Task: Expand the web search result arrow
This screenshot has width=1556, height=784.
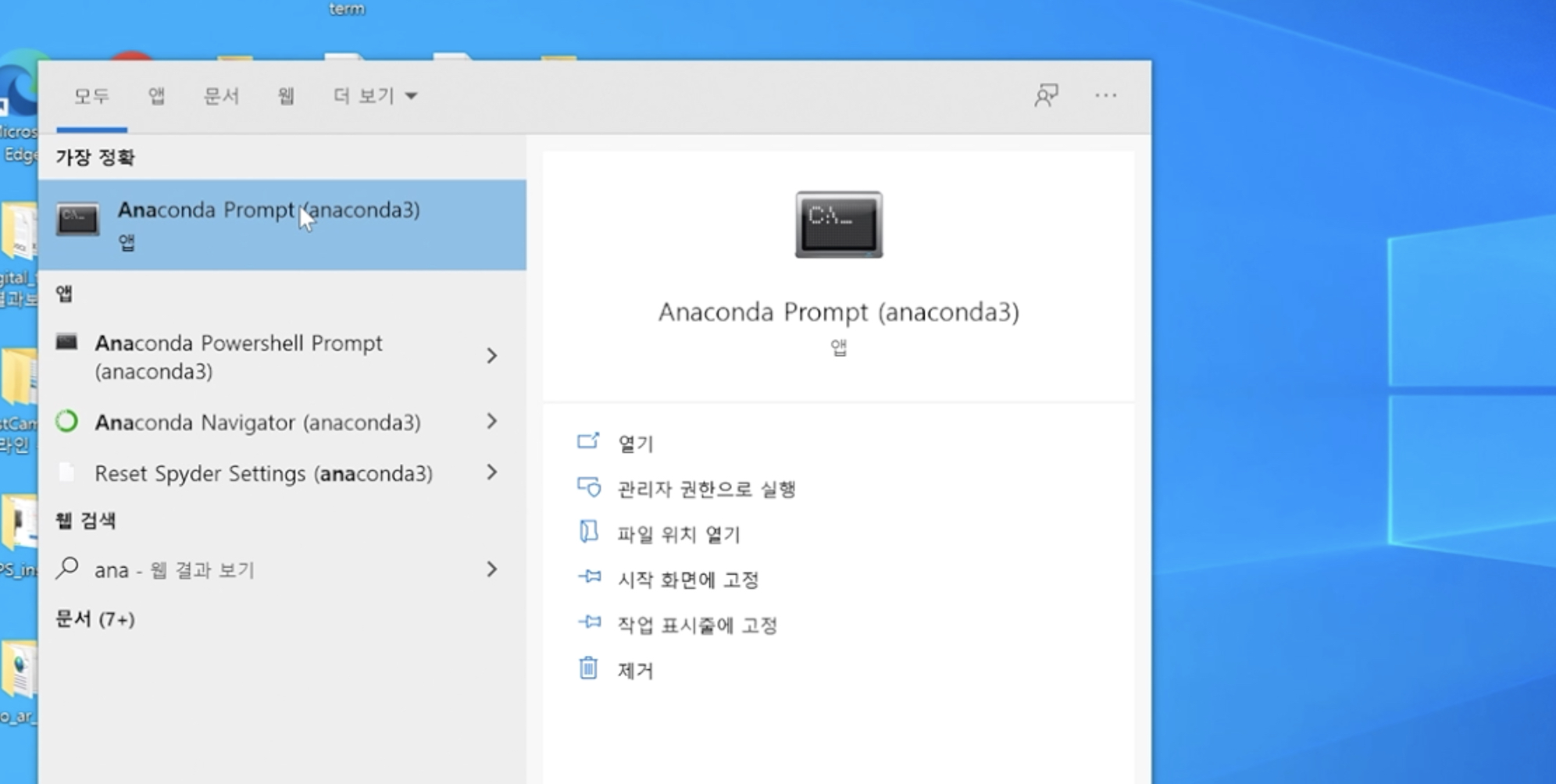Action: coord(491,569)
